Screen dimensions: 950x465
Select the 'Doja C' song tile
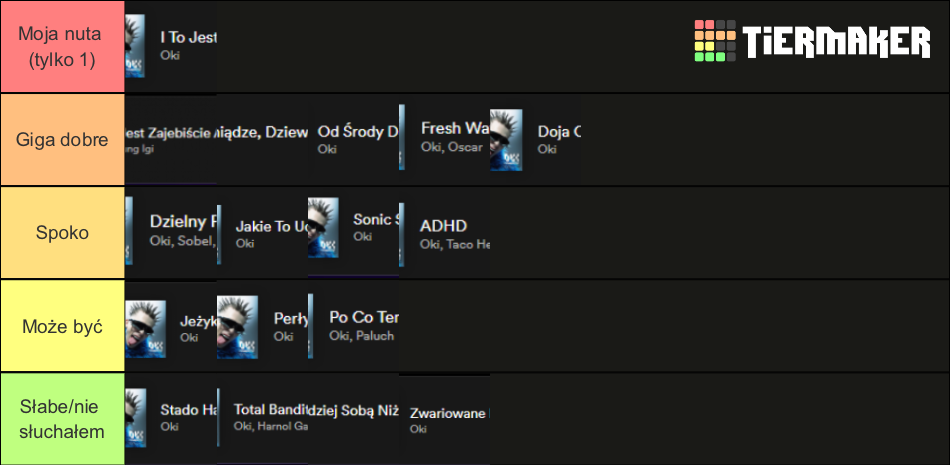pos(536,139)
